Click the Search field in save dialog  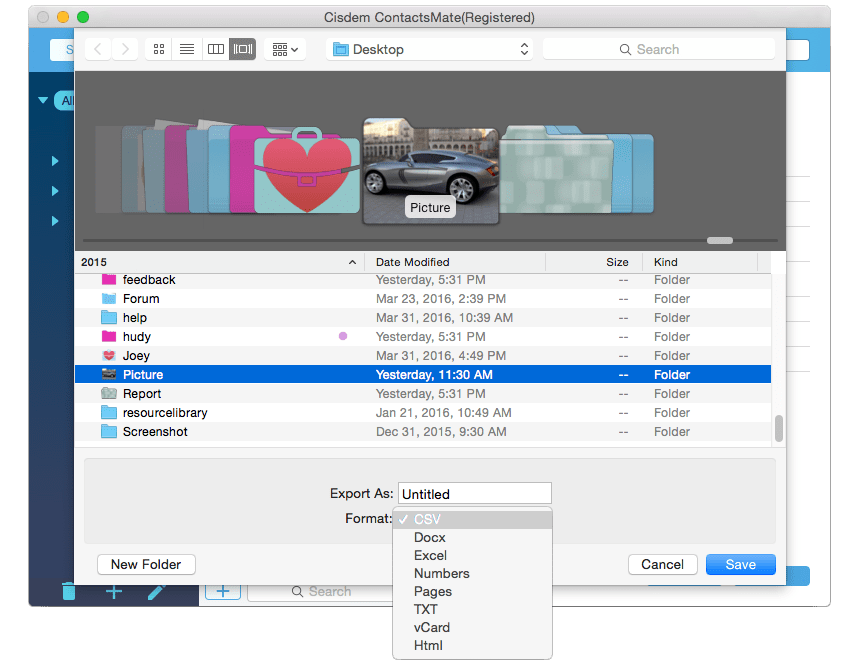tap(659, 49)
